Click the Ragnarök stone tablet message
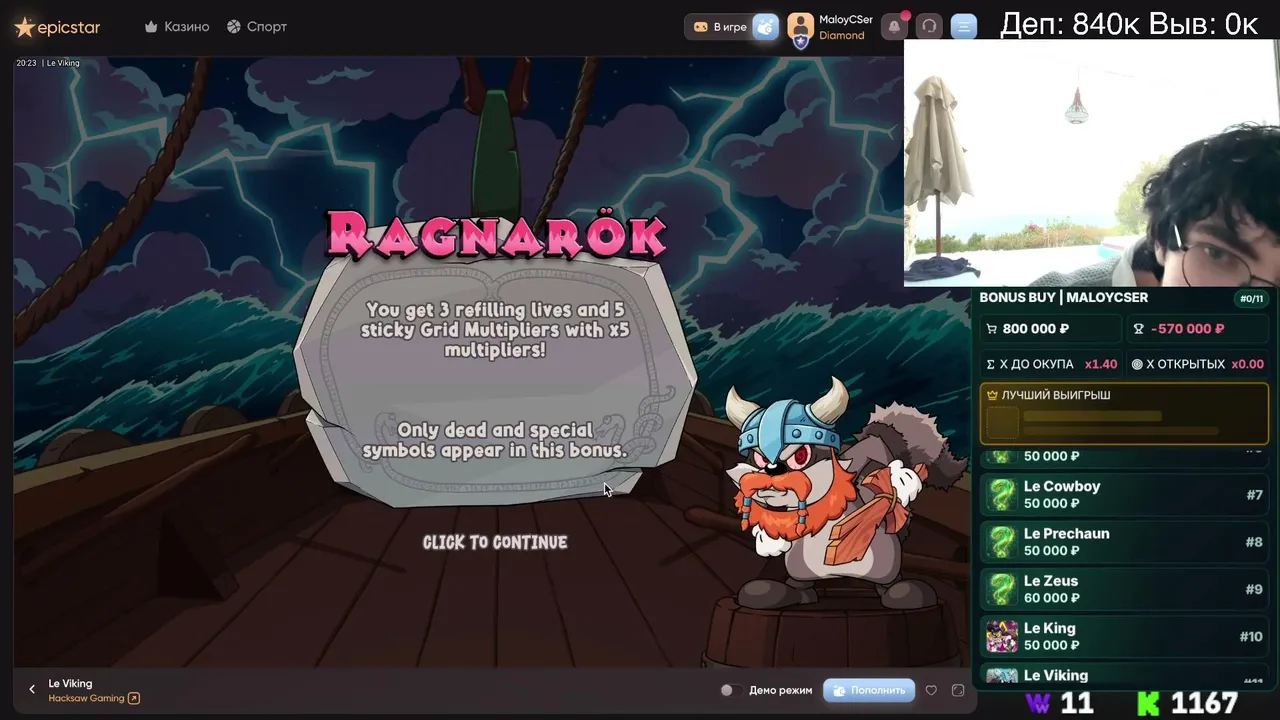The width and height of the screenshot is (1280, 720). tap(495, 380)
